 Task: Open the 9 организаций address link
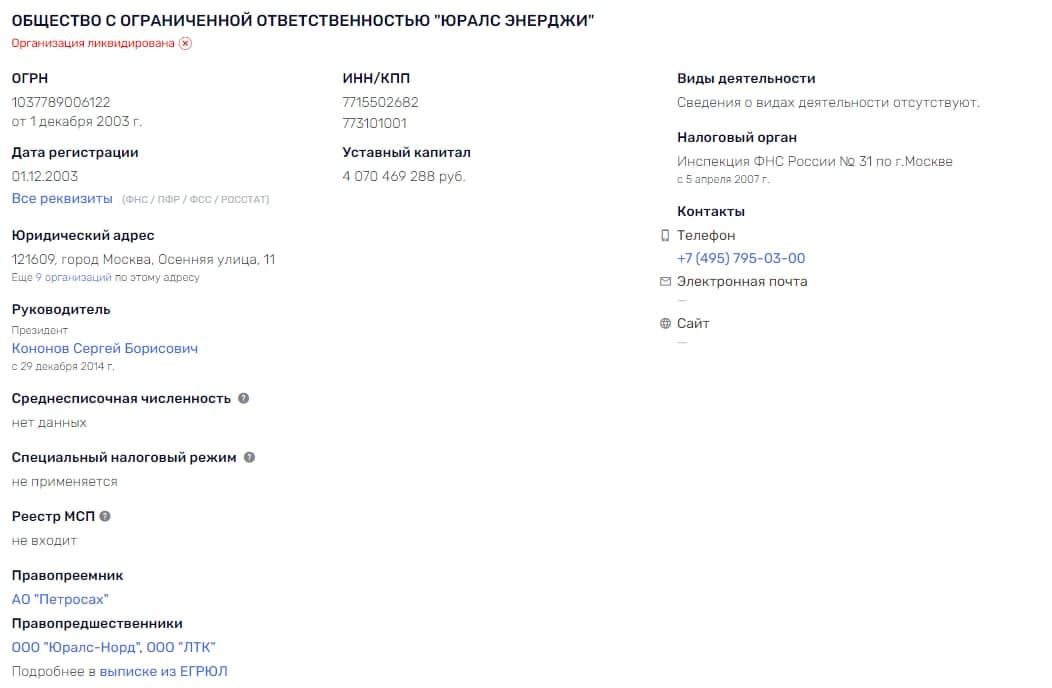(73, 277)
